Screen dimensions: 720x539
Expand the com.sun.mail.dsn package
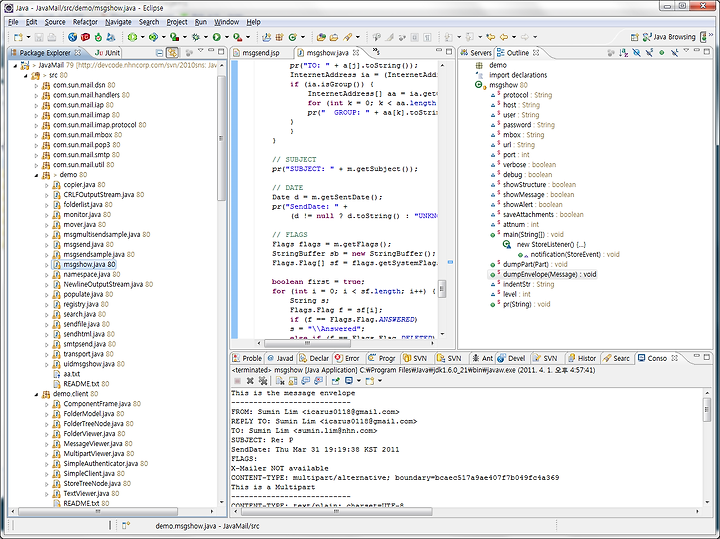click(36, 85)
